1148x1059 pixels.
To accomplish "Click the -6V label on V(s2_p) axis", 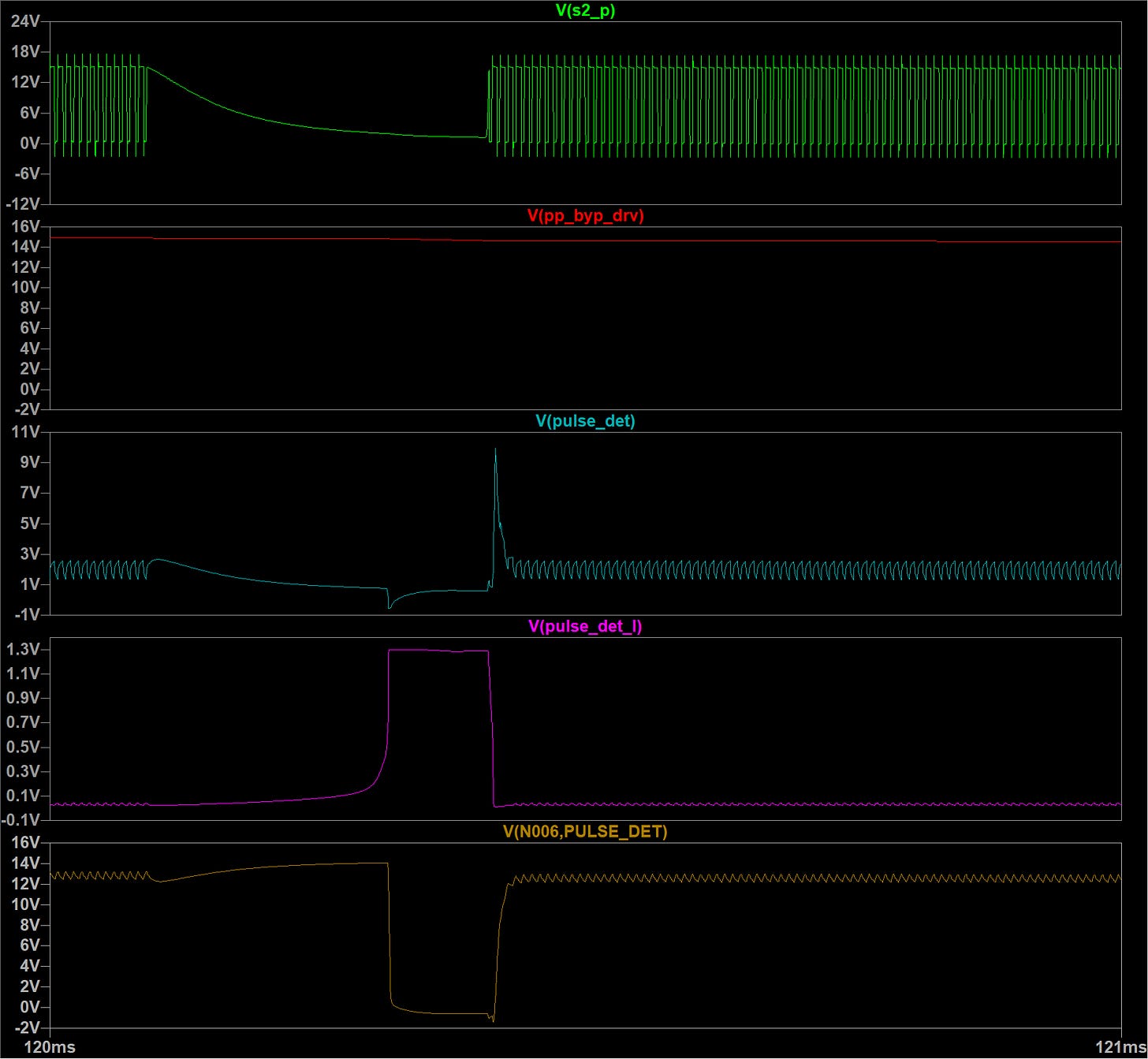I will point(26,173).
